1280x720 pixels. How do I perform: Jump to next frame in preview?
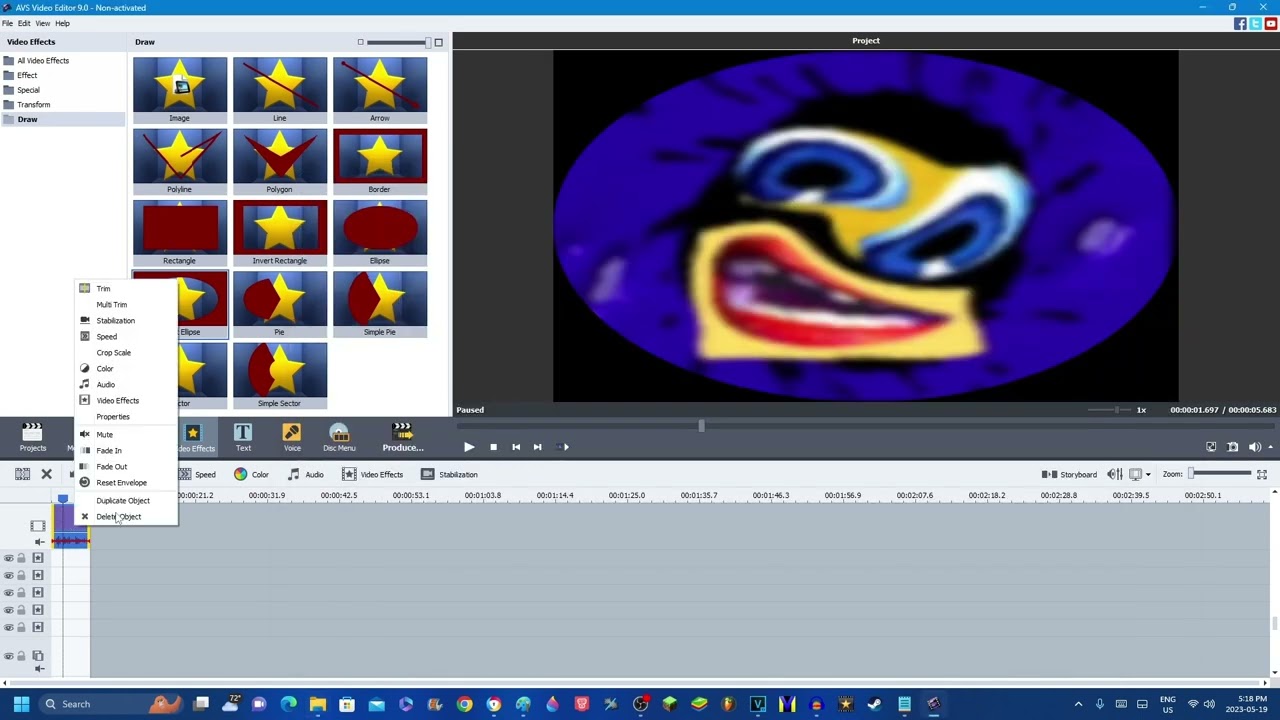click(537, 447)
